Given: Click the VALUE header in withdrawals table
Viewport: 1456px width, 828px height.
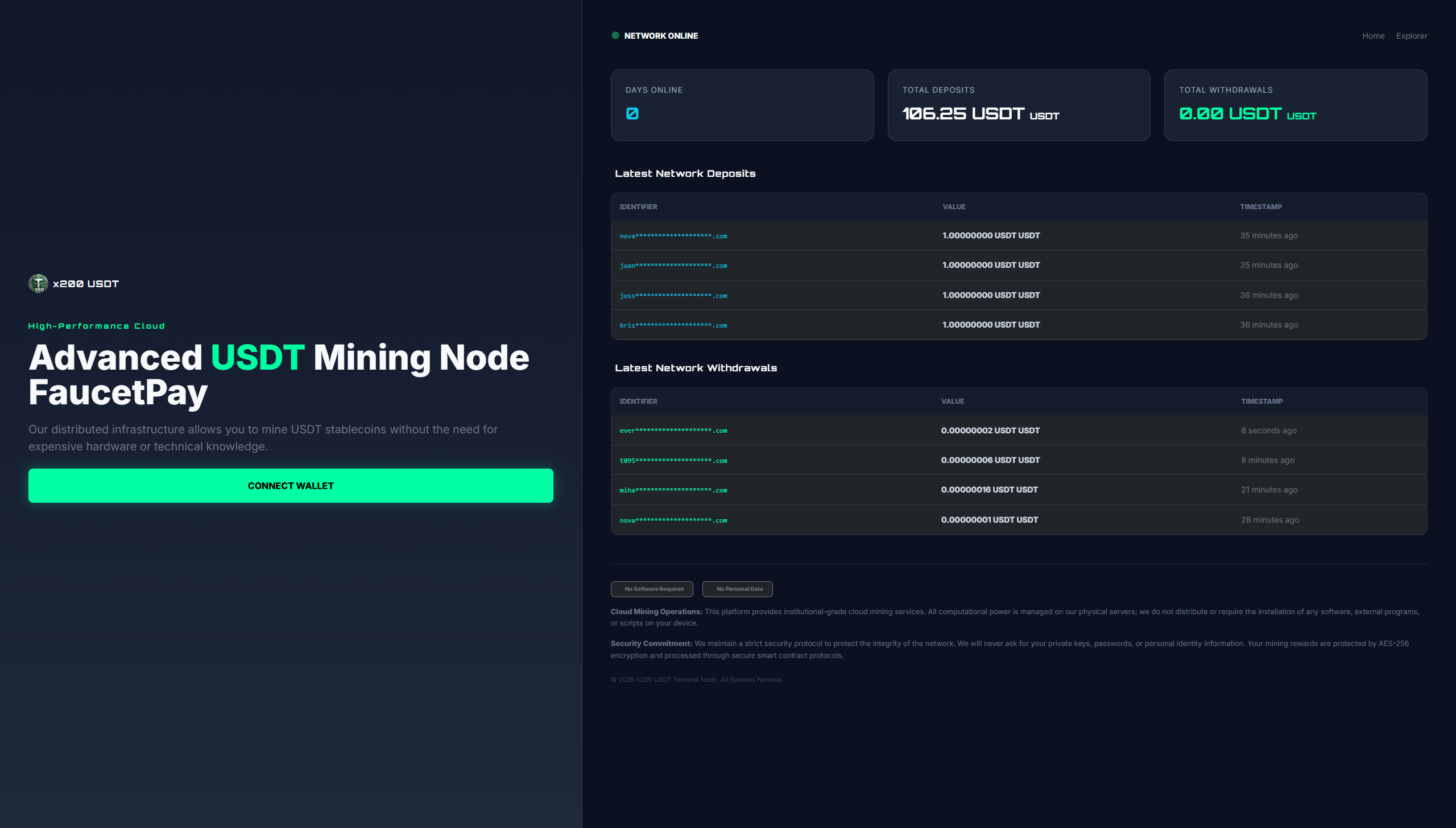Looking at the screenshot, I should (x=952, y=401).
